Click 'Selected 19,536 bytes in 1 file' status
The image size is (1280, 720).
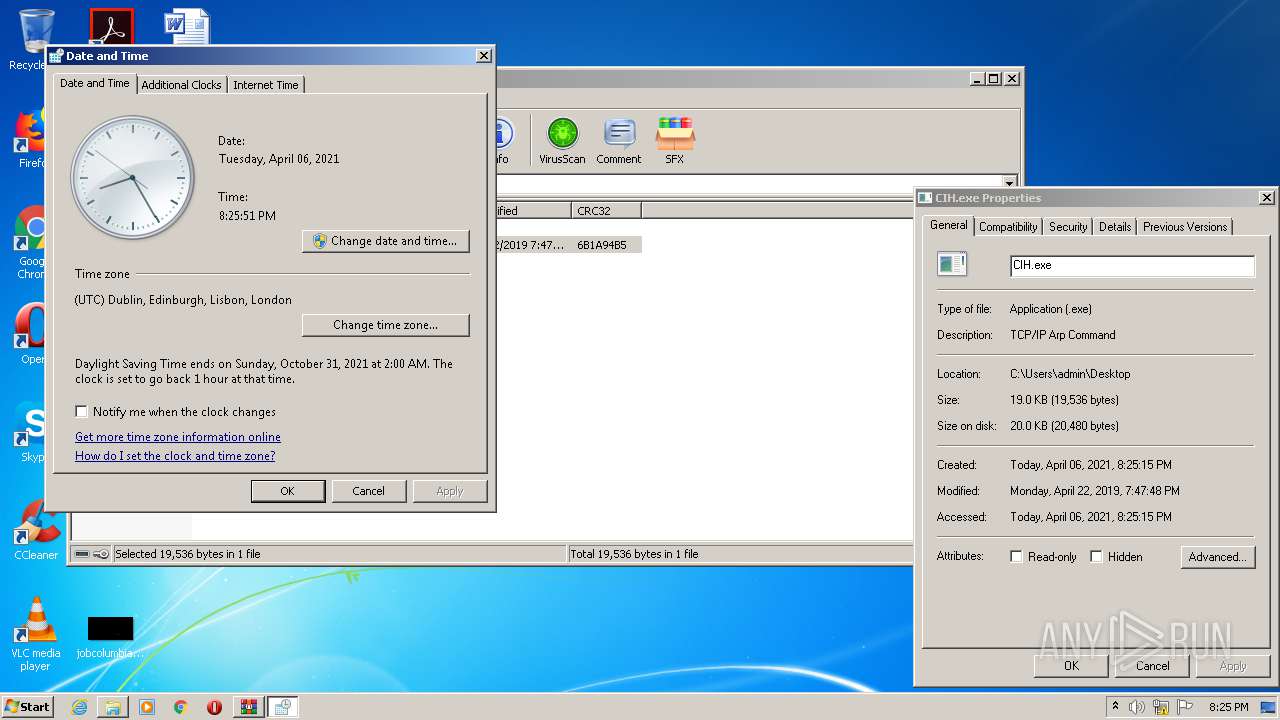(x=187, y=554)
